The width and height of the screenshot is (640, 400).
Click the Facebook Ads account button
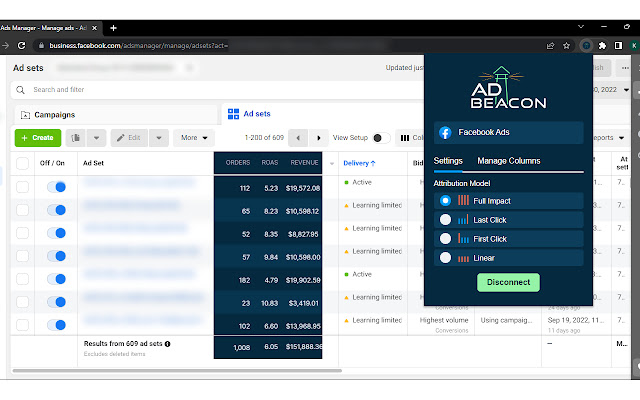508,132
